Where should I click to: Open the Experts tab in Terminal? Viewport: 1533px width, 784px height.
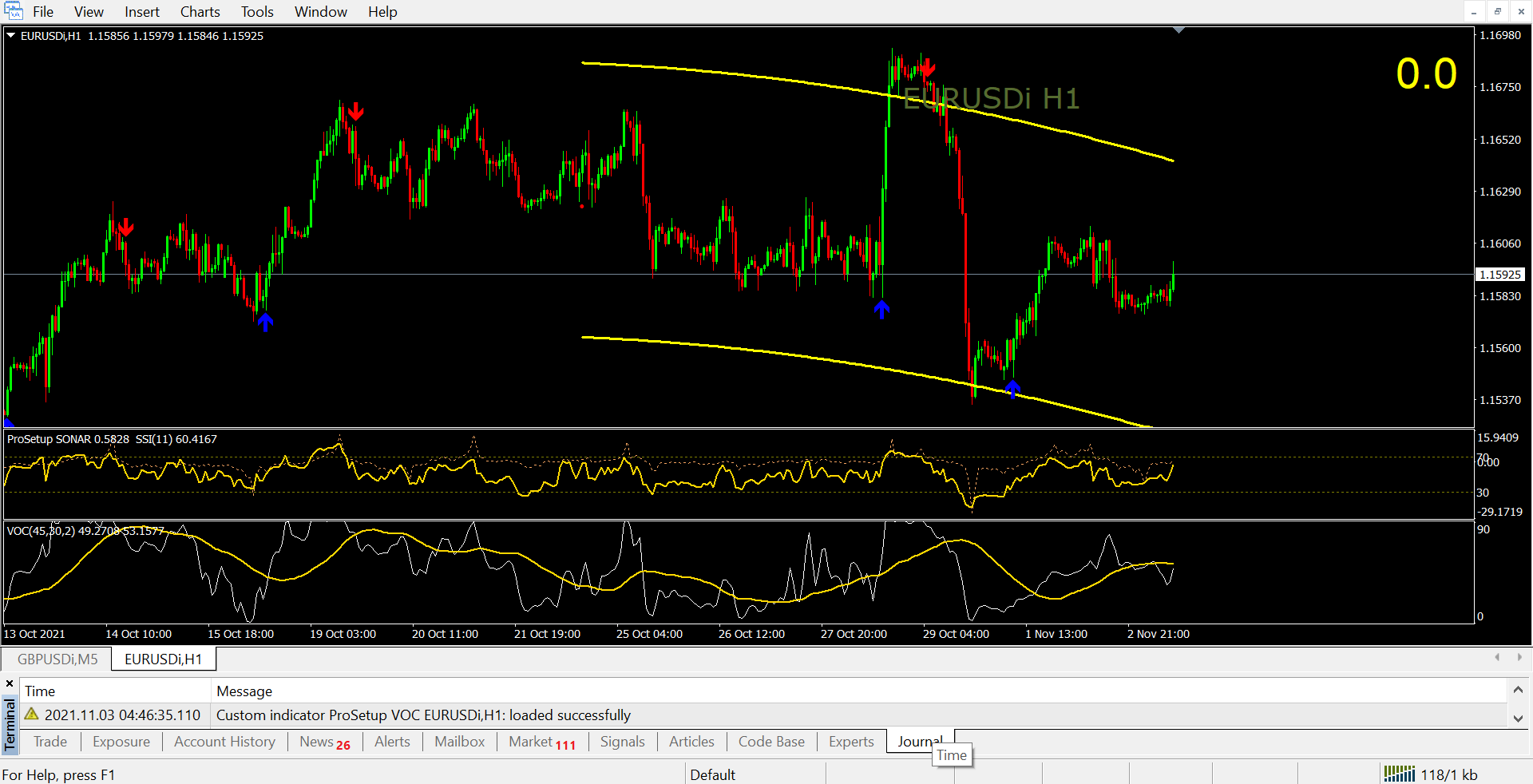point(850,742)
